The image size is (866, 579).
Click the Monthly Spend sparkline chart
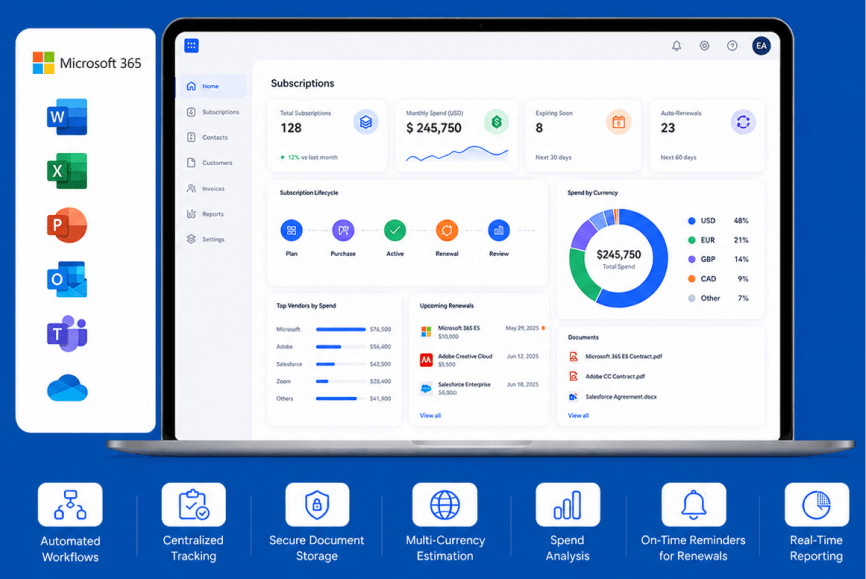[457, 153]
